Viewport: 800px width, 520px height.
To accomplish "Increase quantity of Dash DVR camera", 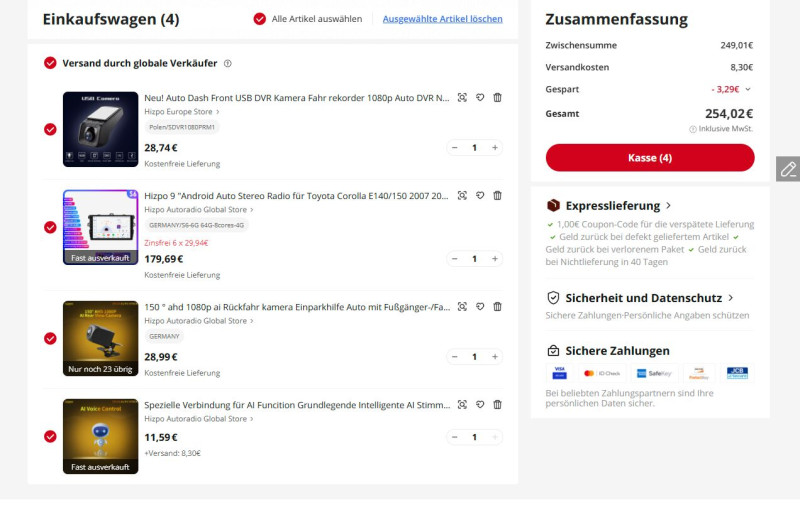I will tap(494, 148).
